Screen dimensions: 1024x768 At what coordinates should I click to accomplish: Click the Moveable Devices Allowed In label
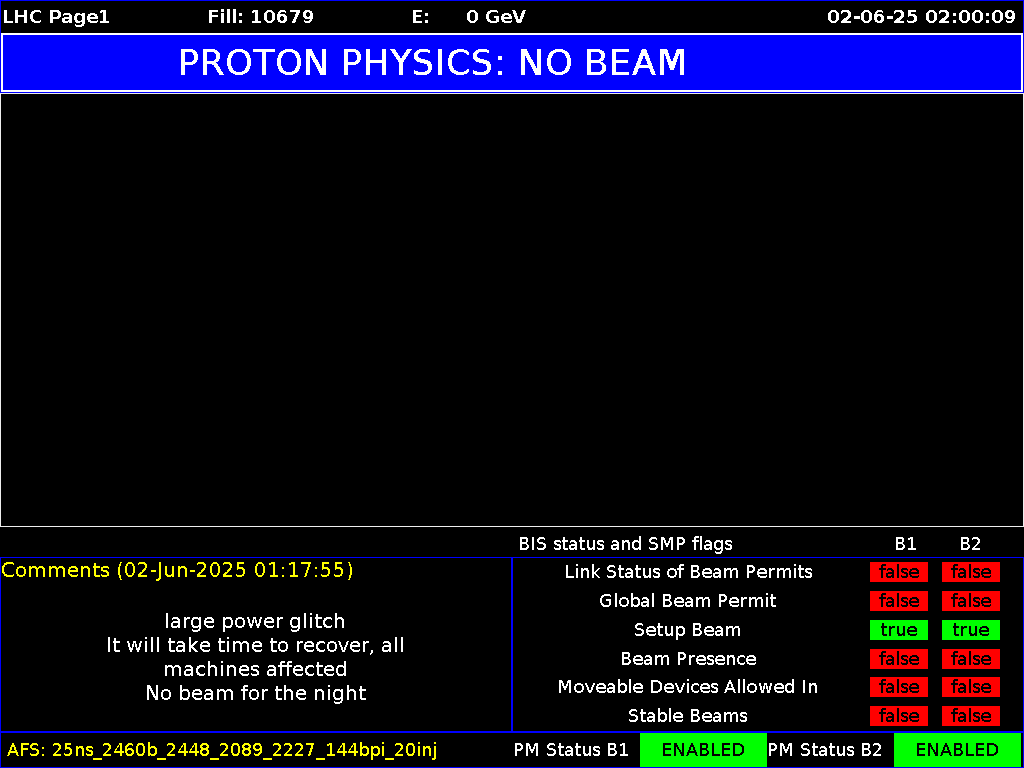tap(688, 687)
